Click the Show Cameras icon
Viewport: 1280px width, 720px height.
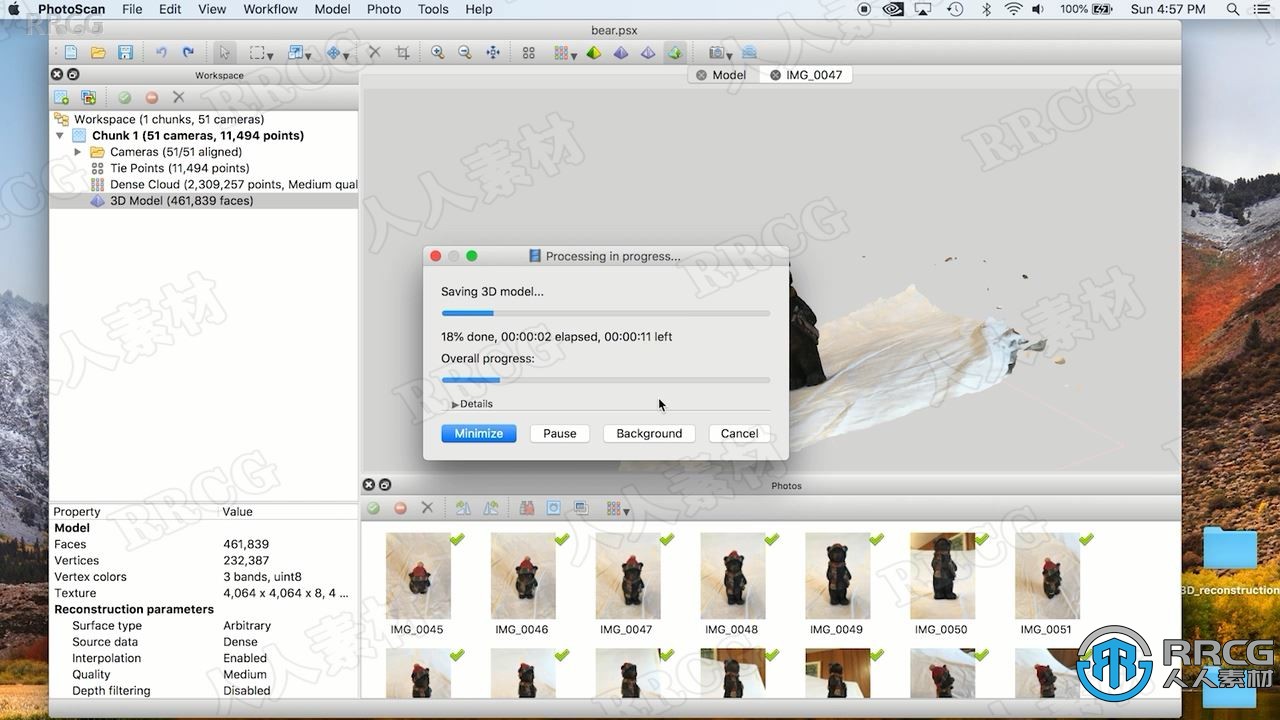(x=716, y=52)
